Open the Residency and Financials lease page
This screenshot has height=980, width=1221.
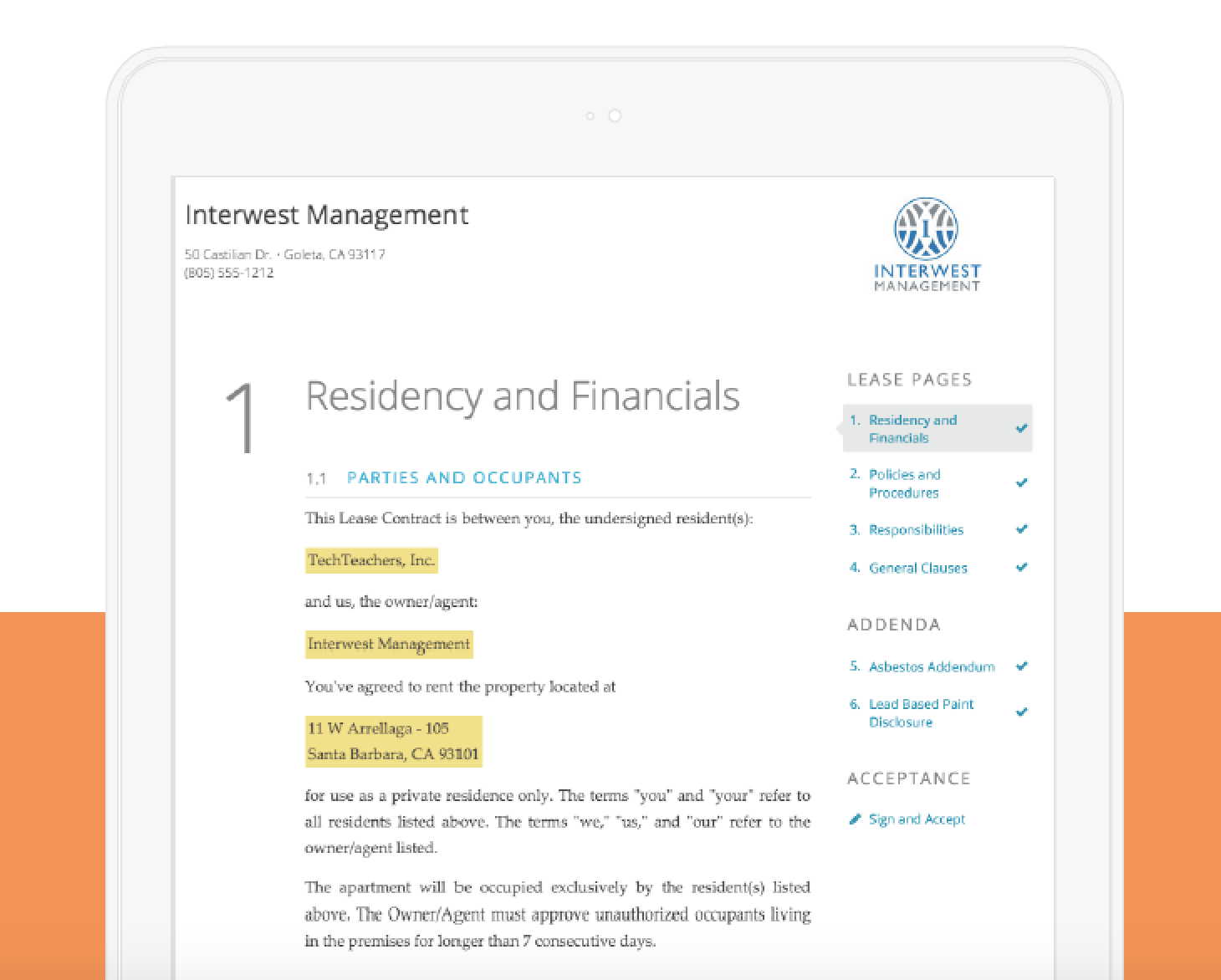click(x=914, y=428)
